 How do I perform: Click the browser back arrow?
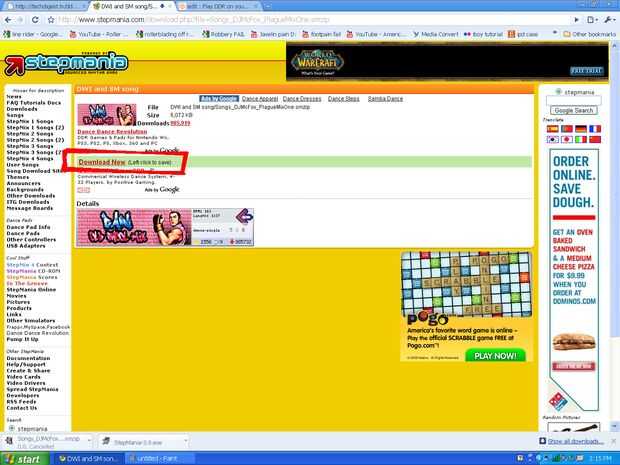[x=8, y=20]
